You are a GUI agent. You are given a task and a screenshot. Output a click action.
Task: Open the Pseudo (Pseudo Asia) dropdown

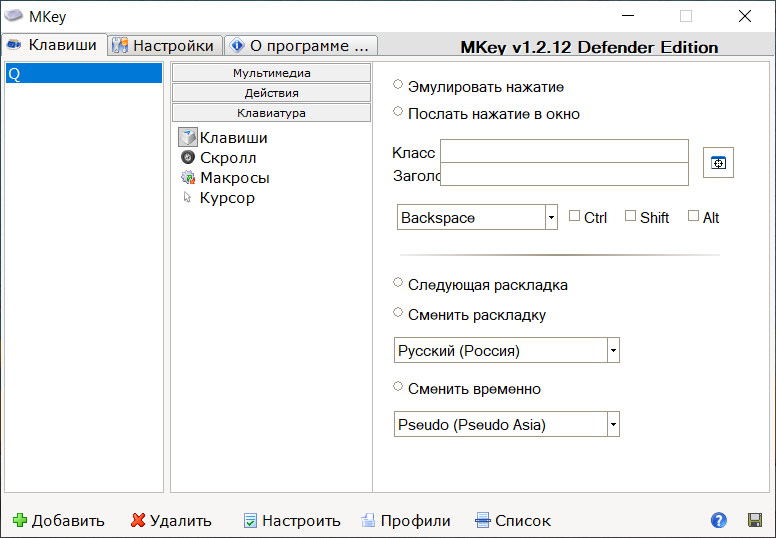pos(613,424)
